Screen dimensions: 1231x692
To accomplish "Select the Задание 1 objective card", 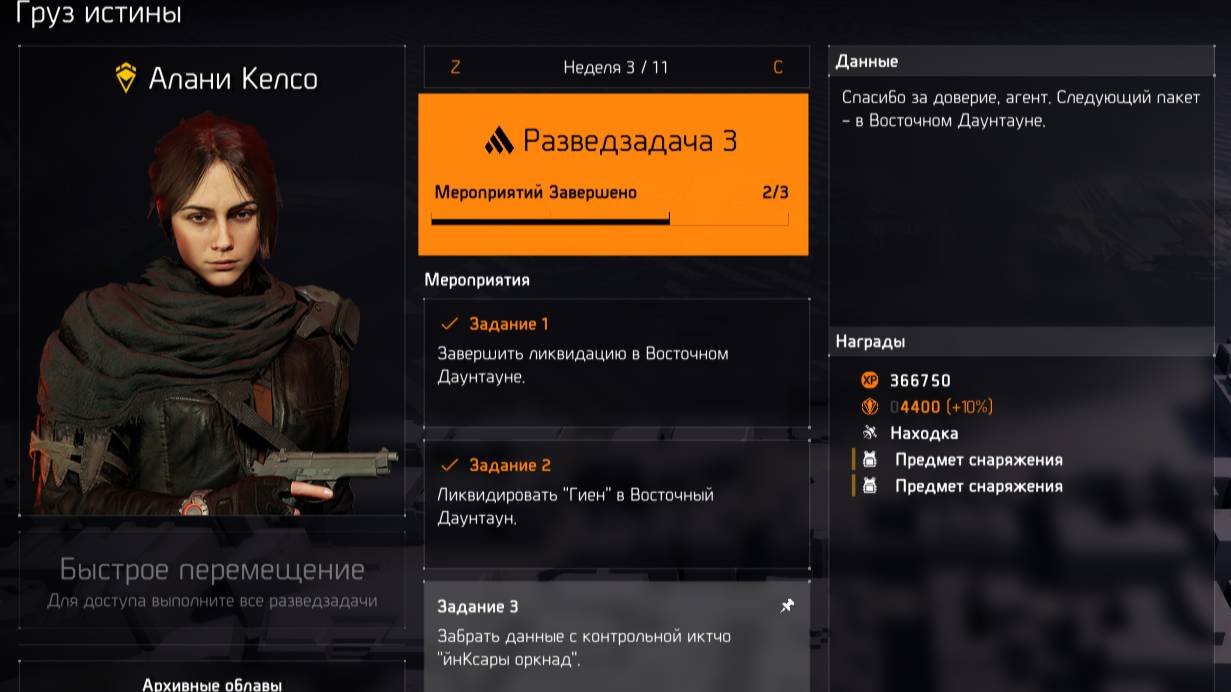I will click(616, 363).
